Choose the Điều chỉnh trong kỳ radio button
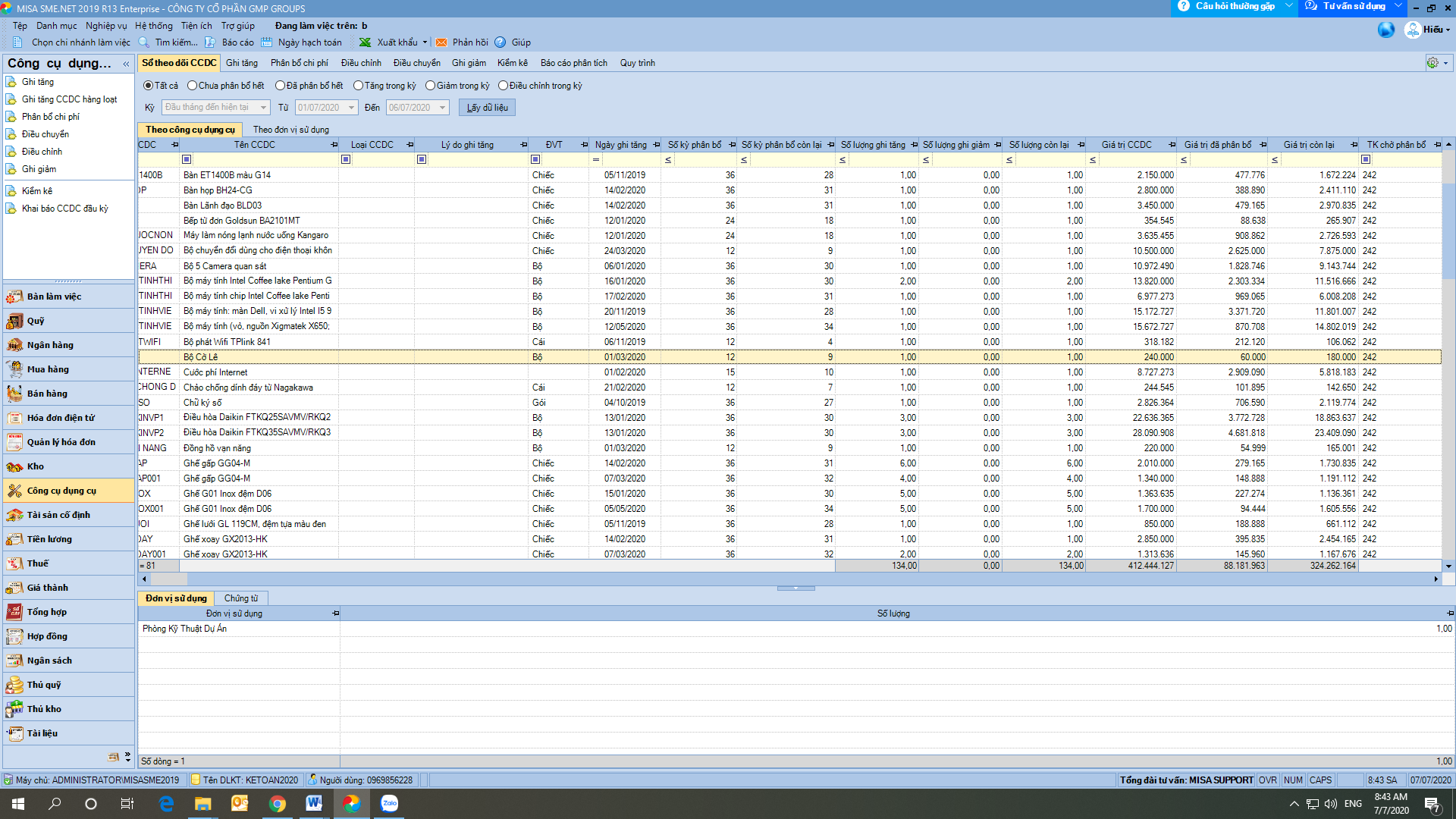 [503, 86]
